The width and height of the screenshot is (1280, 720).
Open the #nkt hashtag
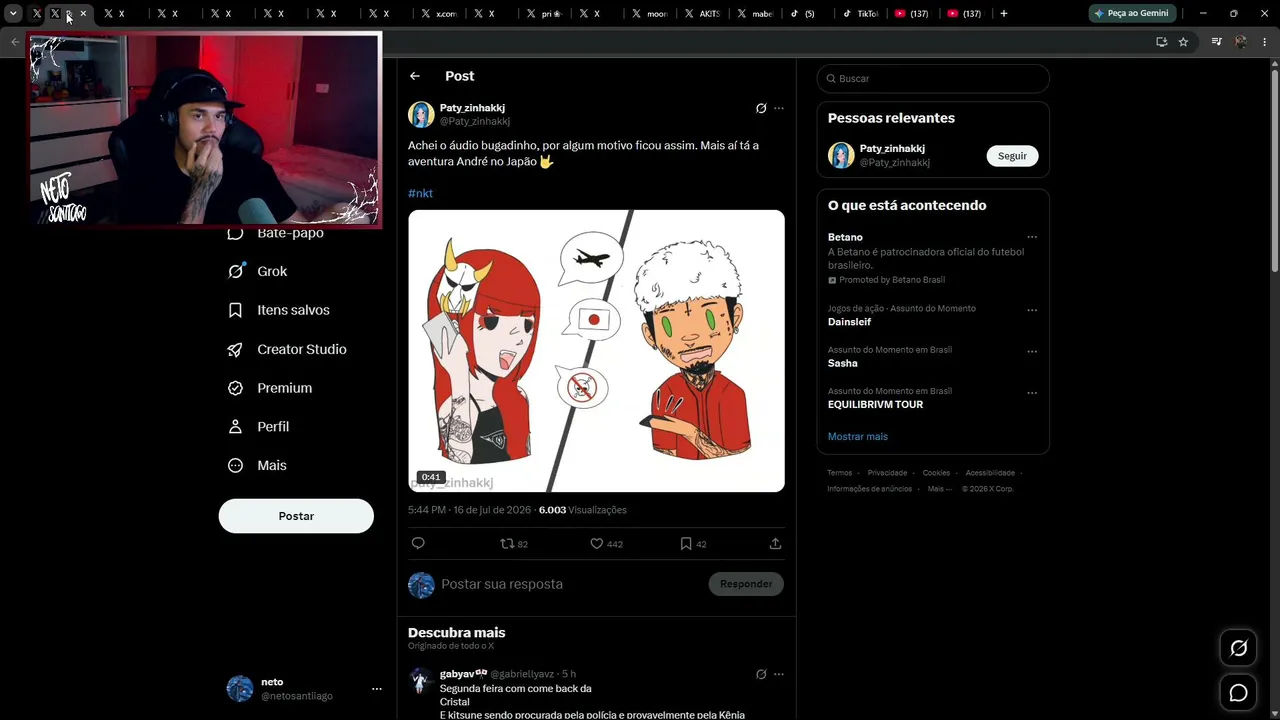point(420,193)
